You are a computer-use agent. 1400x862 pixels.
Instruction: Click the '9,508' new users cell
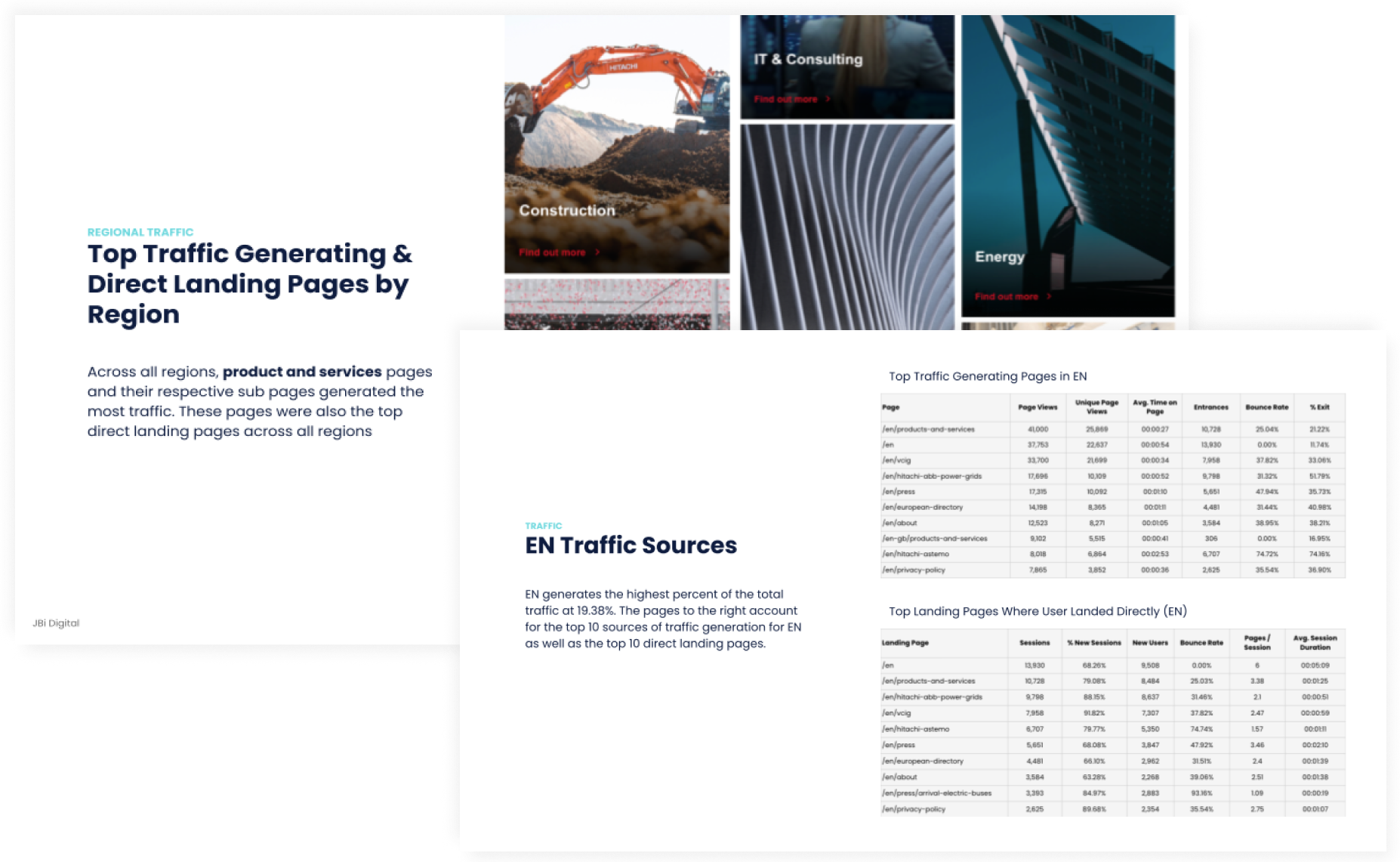coord(1149,666)
